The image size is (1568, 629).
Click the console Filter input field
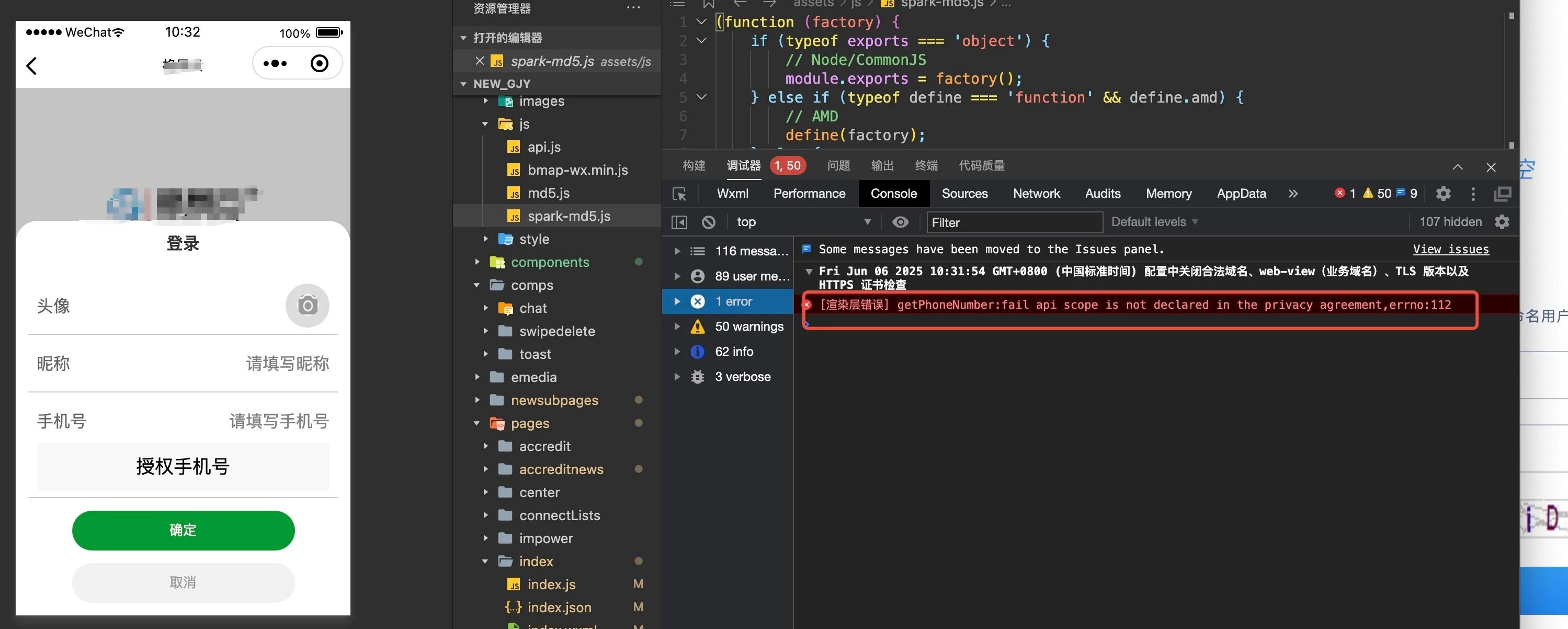tap(1014, 222)
